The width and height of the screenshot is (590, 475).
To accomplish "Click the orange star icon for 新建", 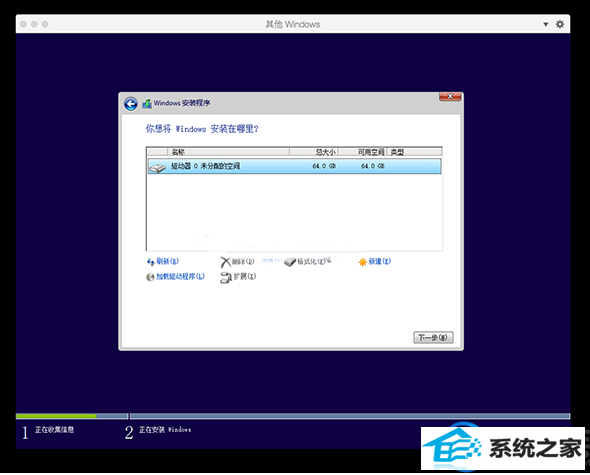I will (362, 262).
